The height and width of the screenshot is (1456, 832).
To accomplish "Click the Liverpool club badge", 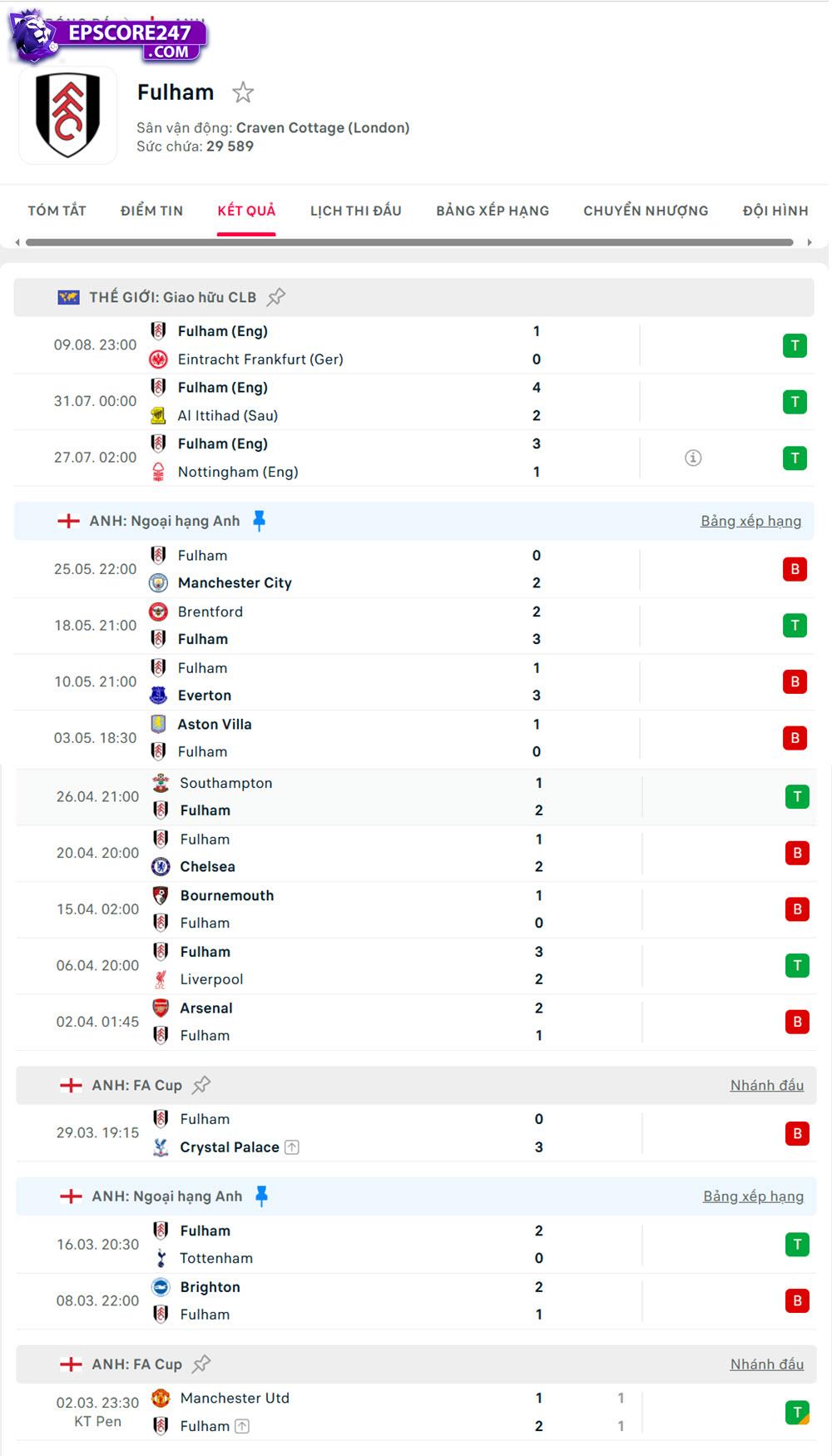I will coord(160,979).
